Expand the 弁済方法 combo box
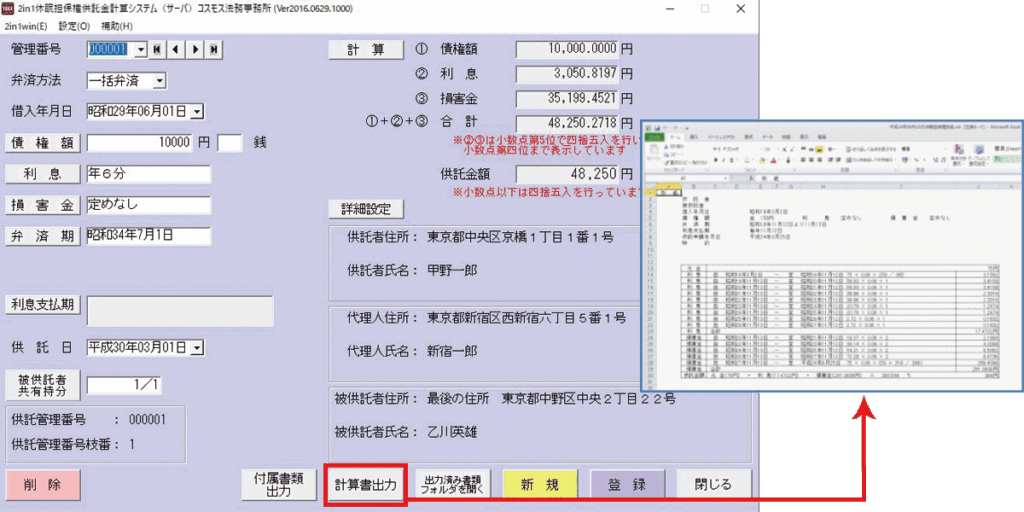The height and width of the screenshot is (512, 1024). click(x=159, y=81)
